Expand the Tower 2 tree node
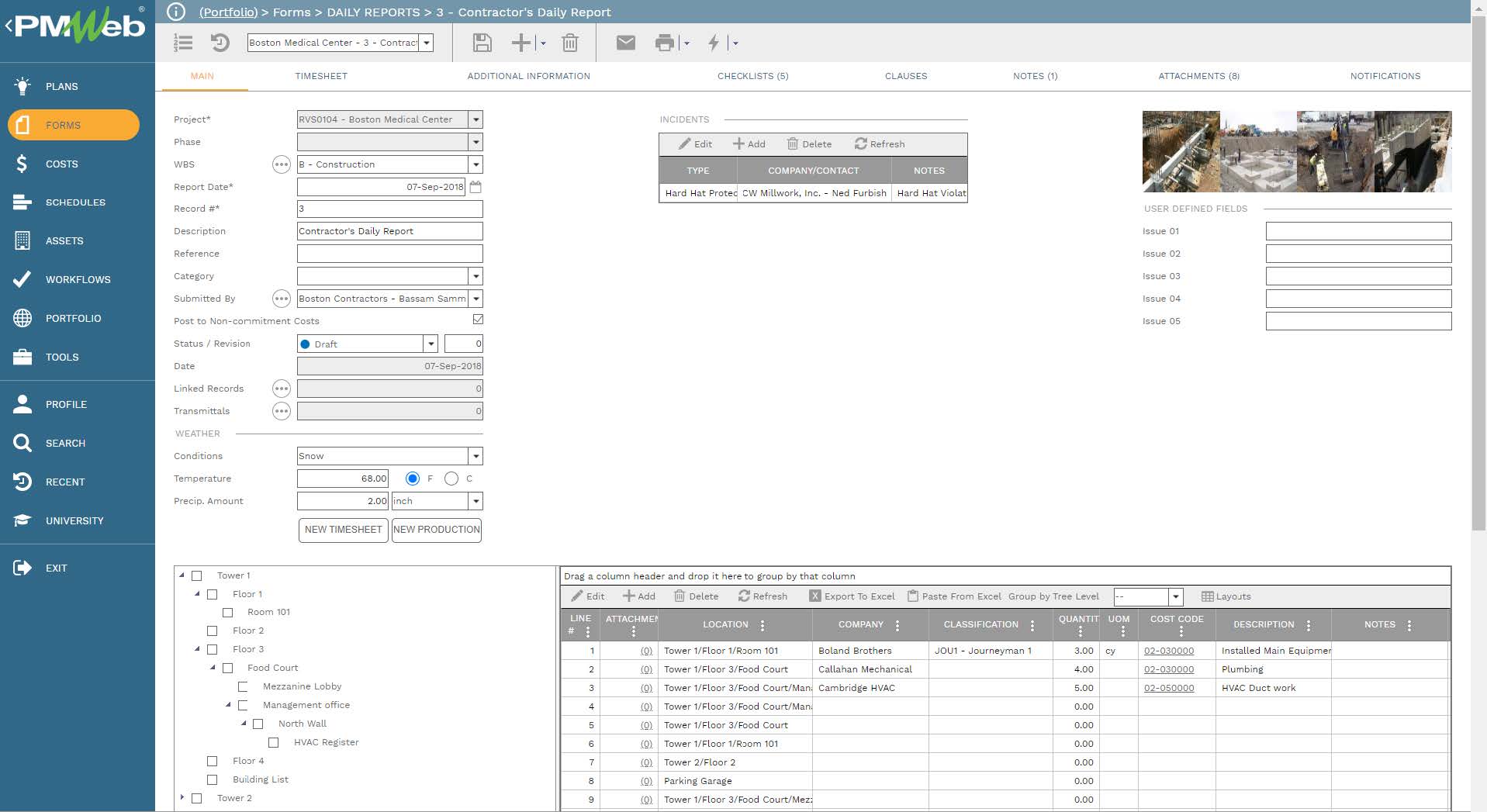 click(x=182, y=797)
